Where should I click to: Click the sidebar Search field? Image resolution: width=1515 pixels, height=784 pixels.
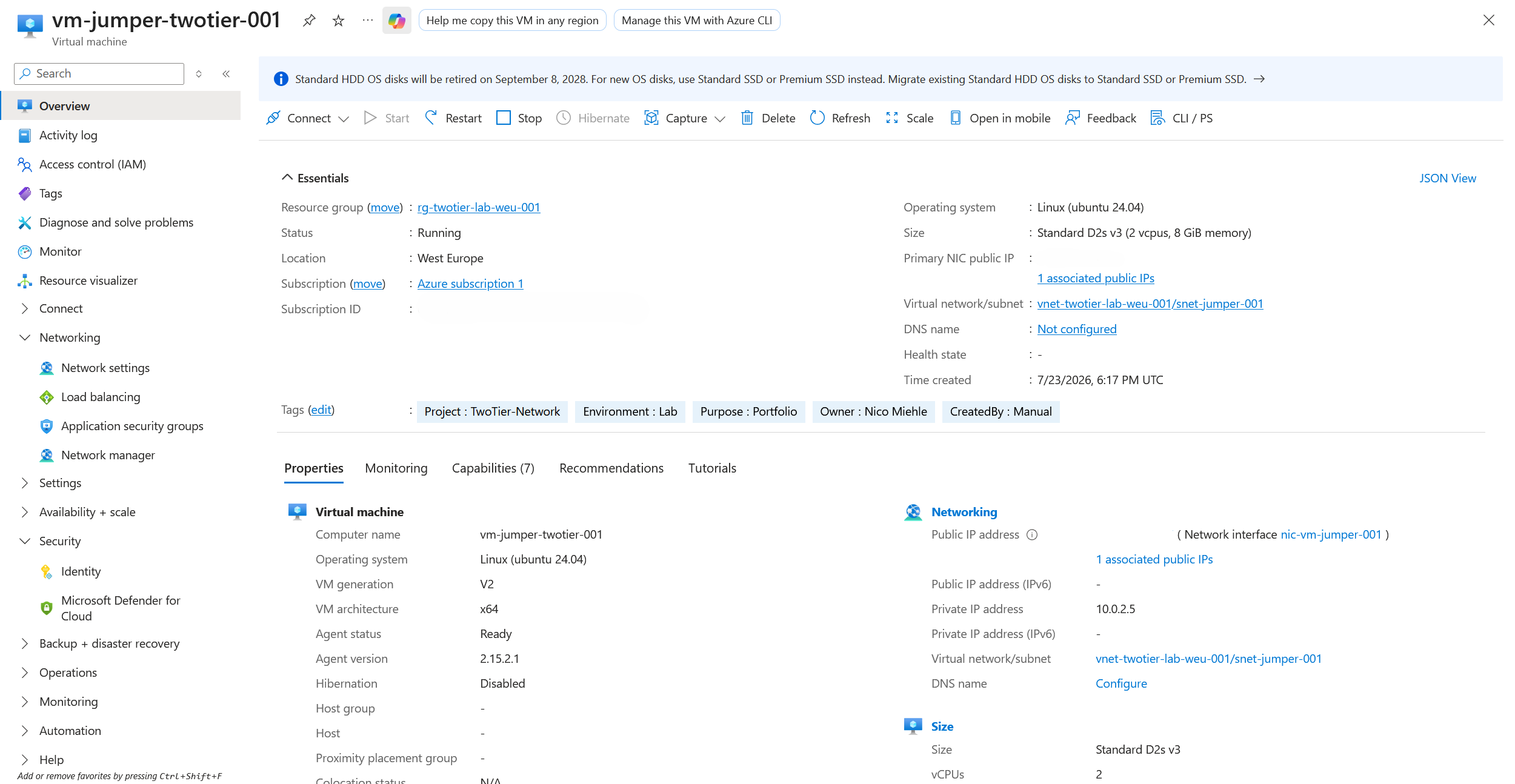pos(99,73)
